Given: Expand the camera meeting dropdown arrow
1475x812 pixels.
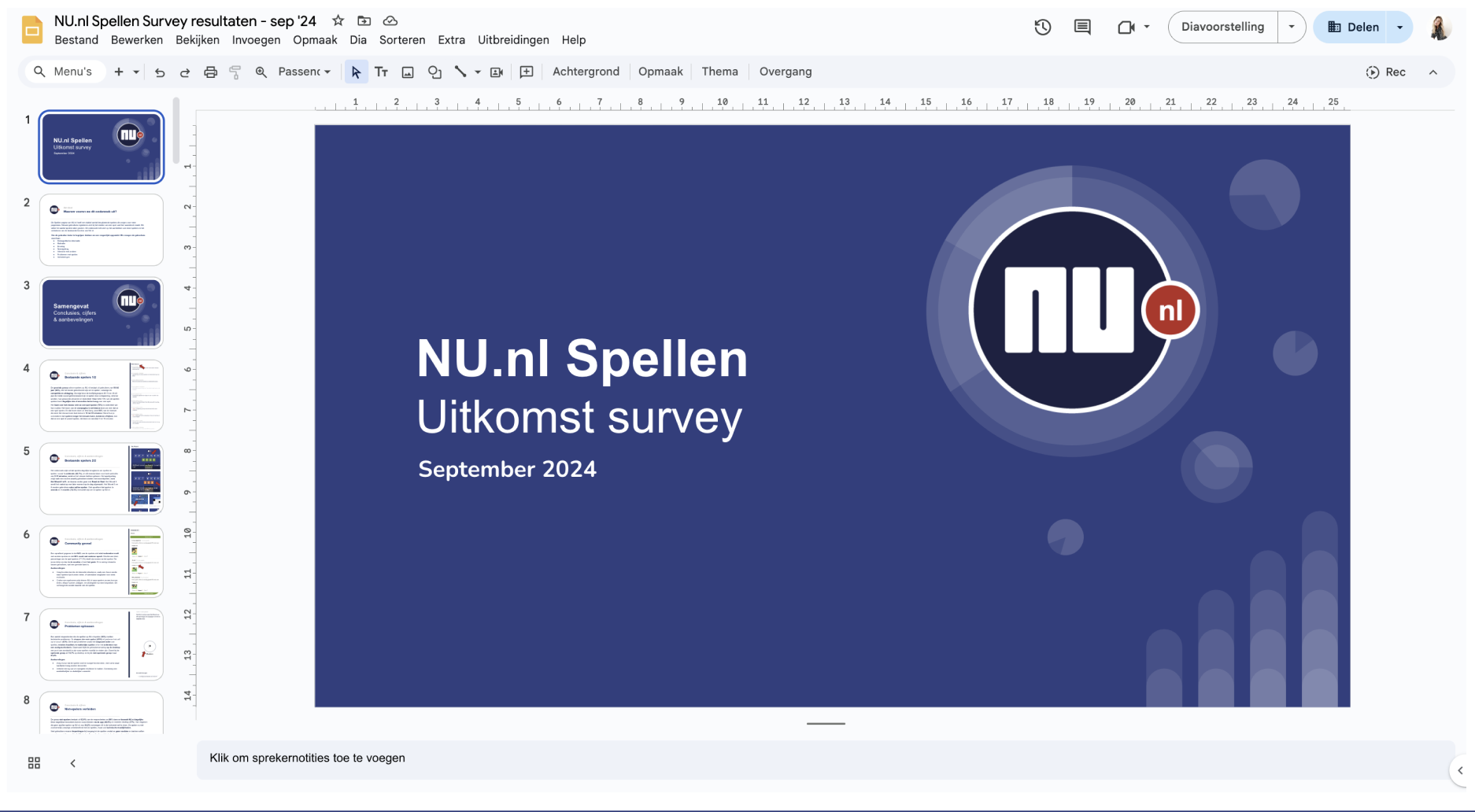Looking at the screenshot, I should click(x=1147, y=27).
